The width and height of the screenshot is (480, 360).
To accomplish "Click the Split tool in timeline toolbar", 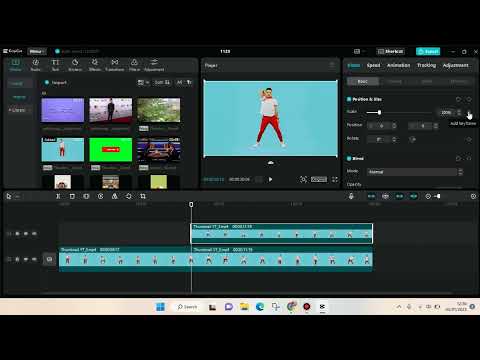I will [58, 196].
